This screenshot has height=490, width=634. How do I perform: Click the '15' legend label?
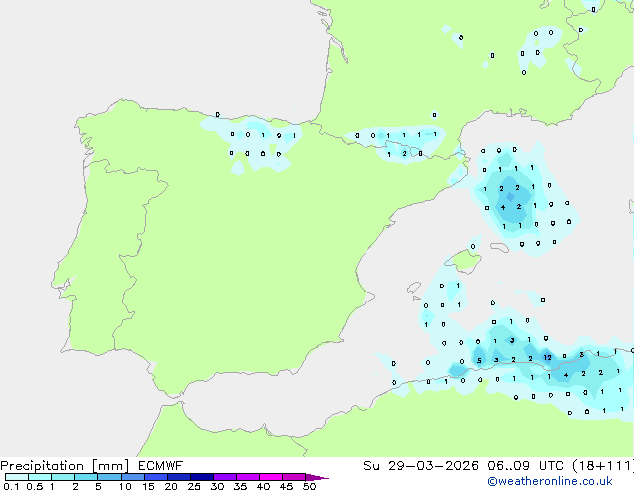(x=148, y=486)
